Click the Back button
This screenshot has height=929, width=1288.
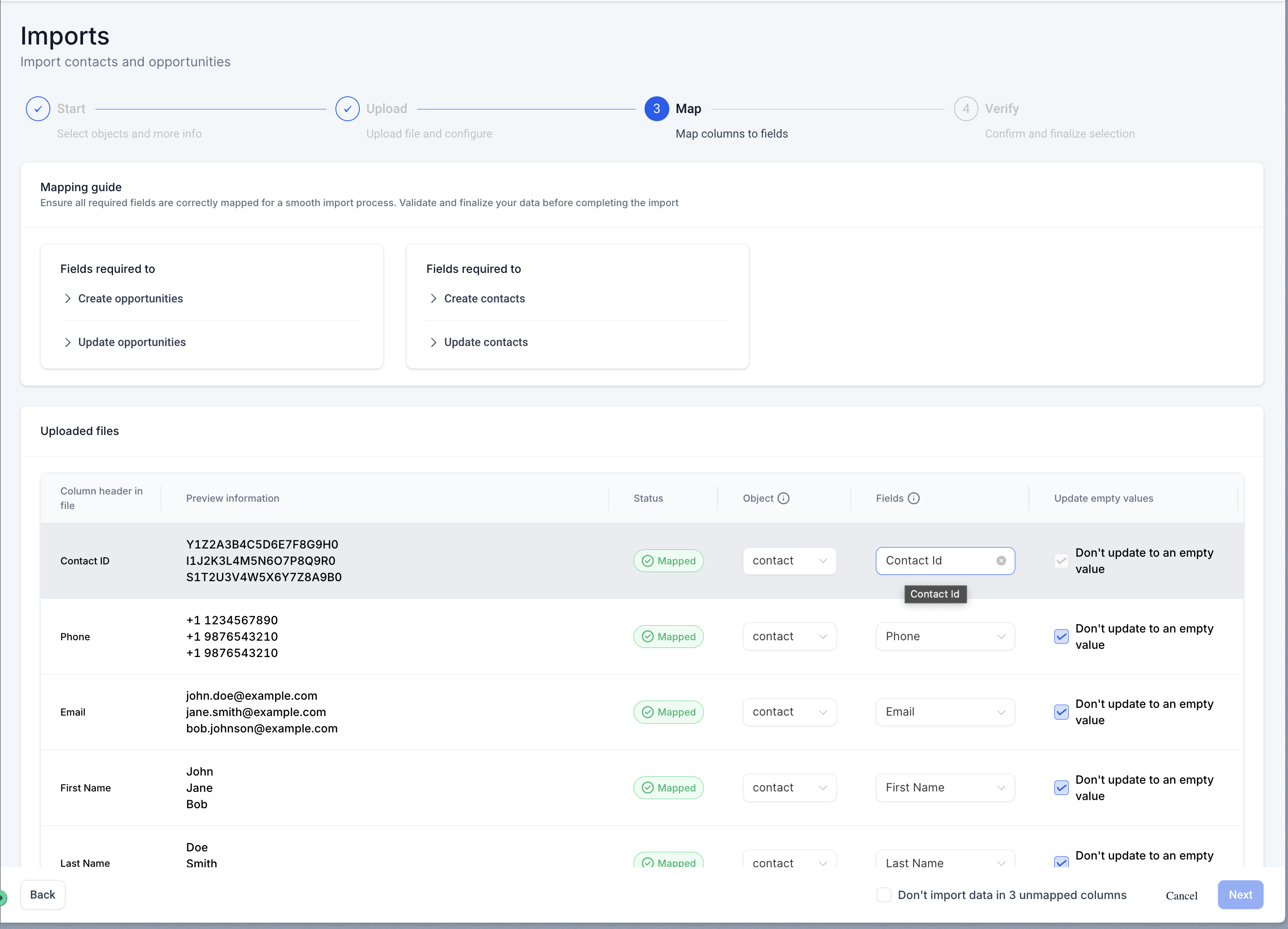tap(43, 894)
